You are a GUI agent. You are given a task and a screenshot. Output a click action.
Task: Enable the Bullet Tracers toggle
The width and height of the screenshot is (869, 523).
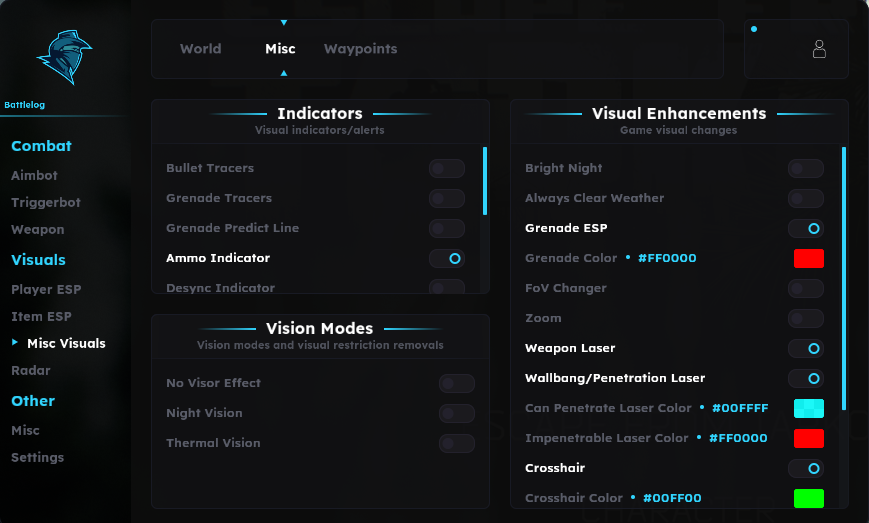click(x=447, y=168)
